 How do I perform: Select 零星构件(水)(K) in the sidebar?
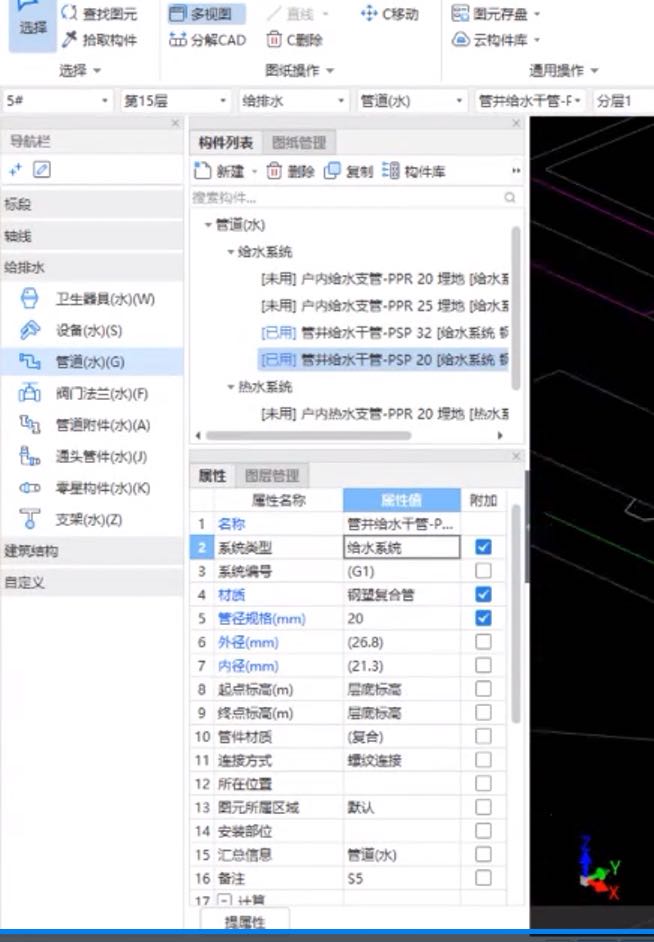[92, 488]
